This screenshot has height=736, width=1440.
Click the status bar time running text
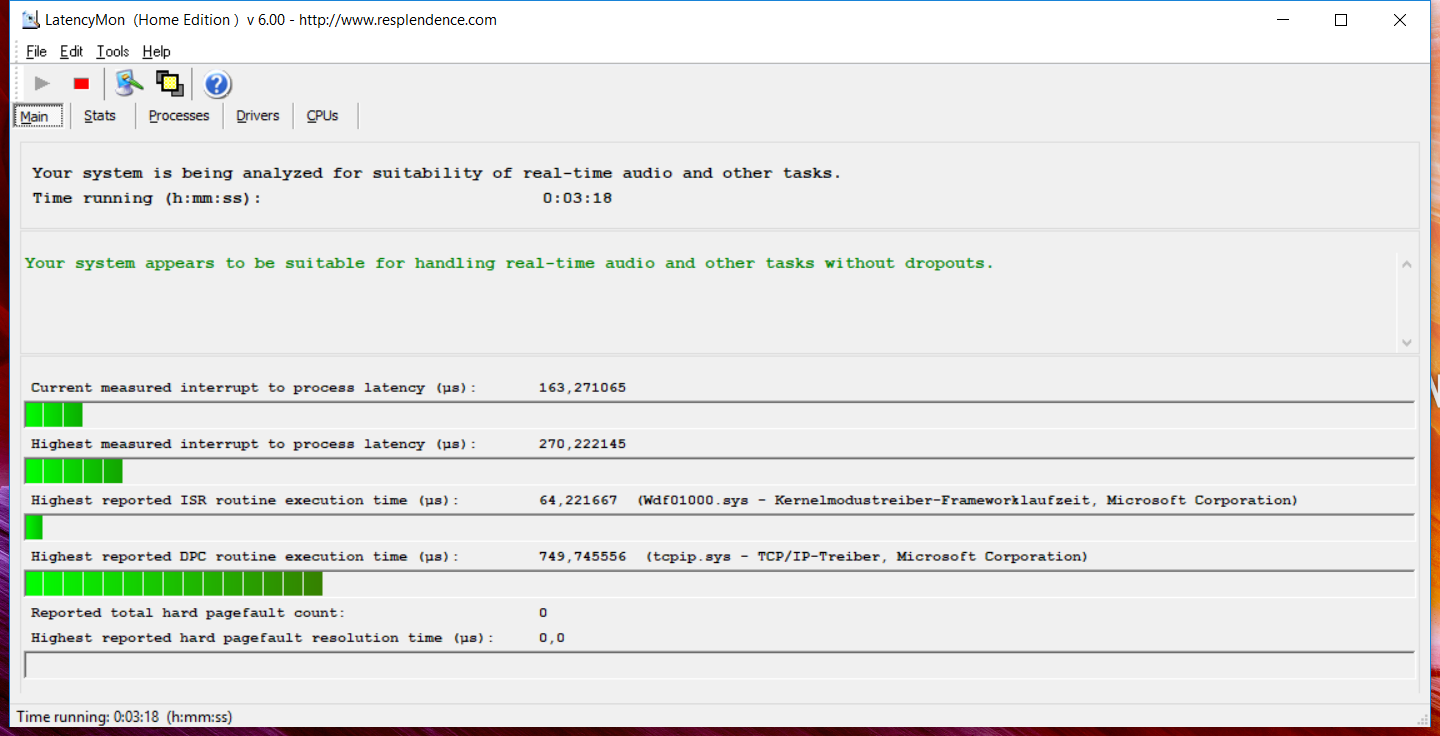pyautogui.click(x=124, y=716)
